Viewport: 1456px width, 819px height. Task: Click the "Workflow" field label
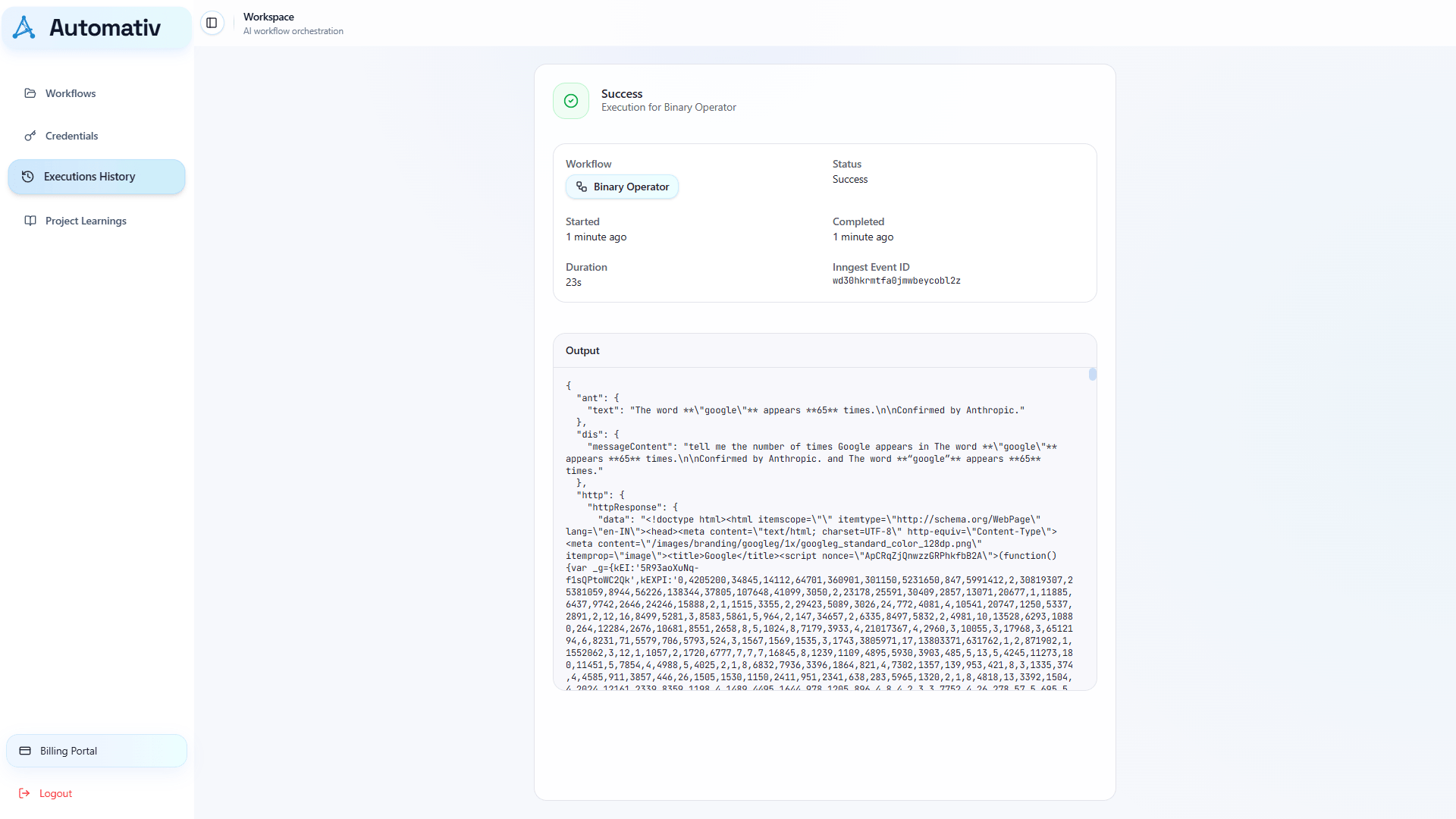click(588, 164)
